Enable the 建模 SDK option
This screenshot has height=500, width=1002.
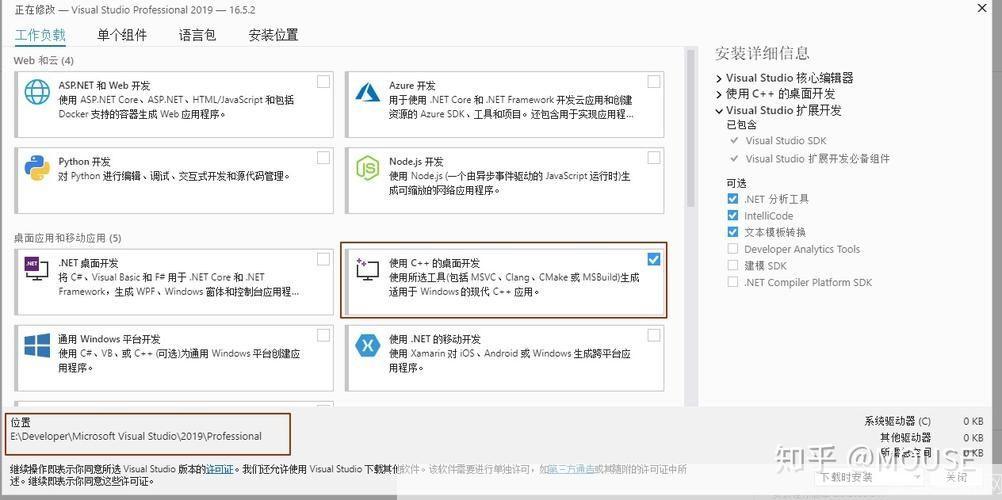pos(733,265)
